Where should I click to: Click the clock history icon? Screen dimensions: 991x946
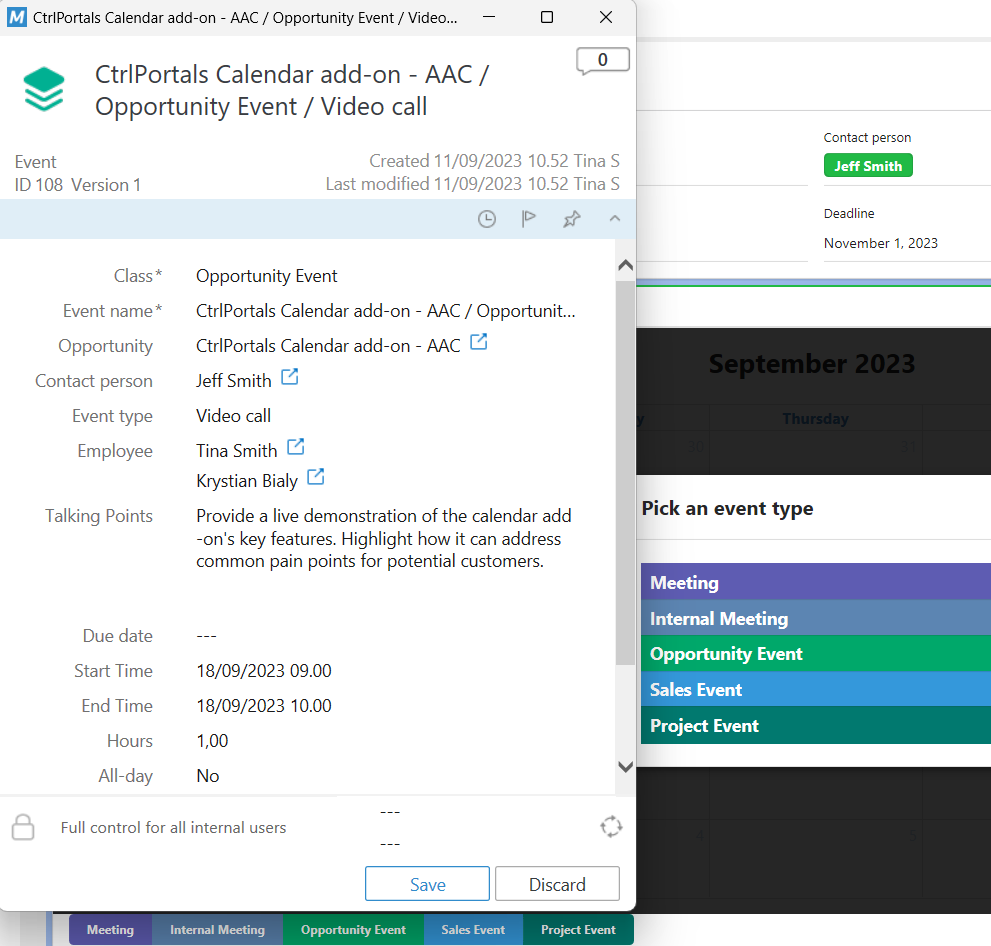(x=487, y=219)
